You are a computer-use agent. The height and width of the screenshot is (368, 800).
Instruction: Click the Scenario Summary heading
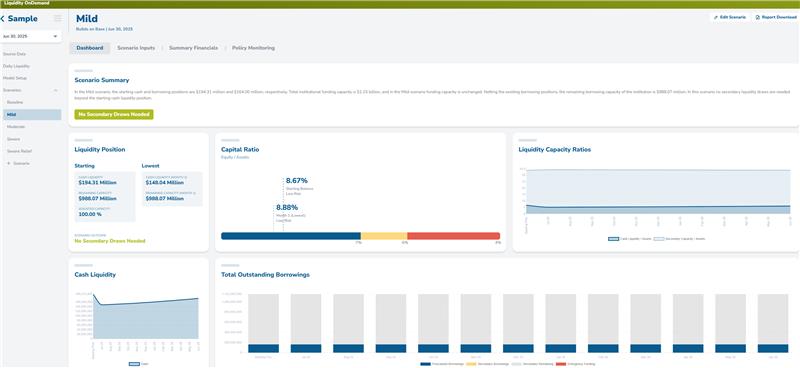click(102, 80)
